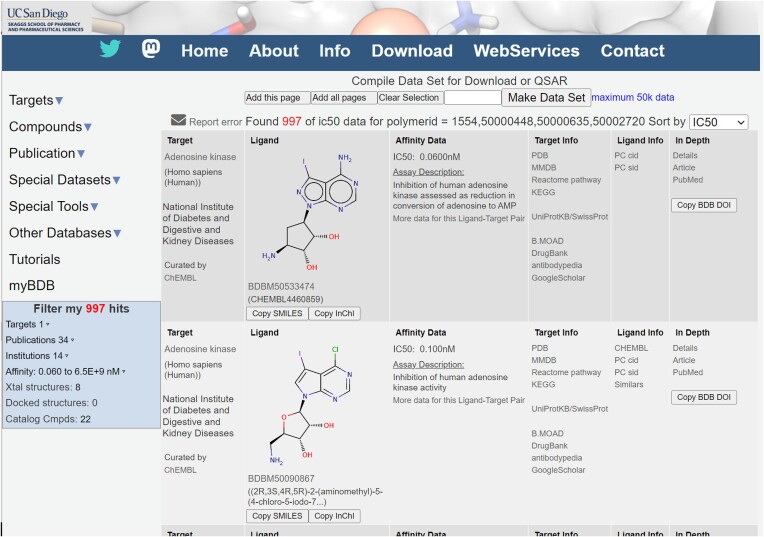
Task: Copy SMILES for ligand BDBM50533474
Action: coord(277,313)
